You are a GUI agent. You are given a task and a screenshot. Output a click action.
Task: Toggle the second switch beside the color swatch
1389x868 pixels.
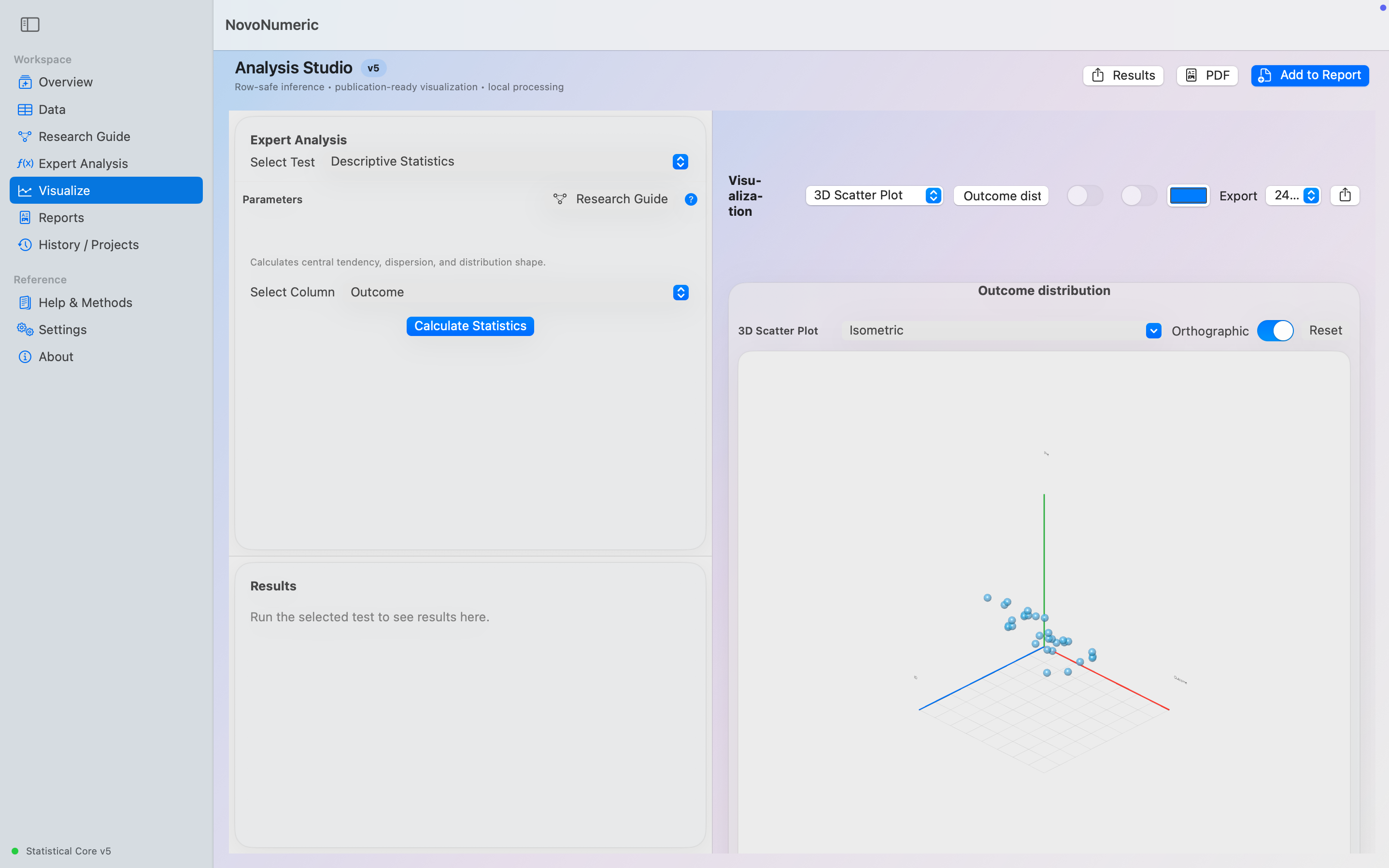1139,196
